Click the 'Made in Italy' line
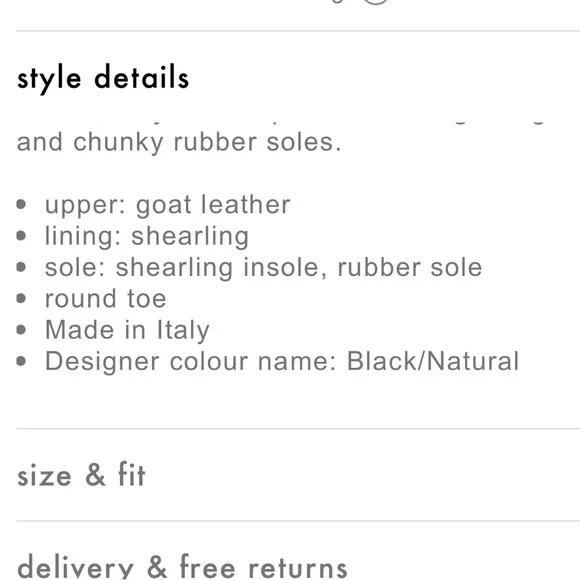Viewport: 580px width, 580px height. (127, 330)
